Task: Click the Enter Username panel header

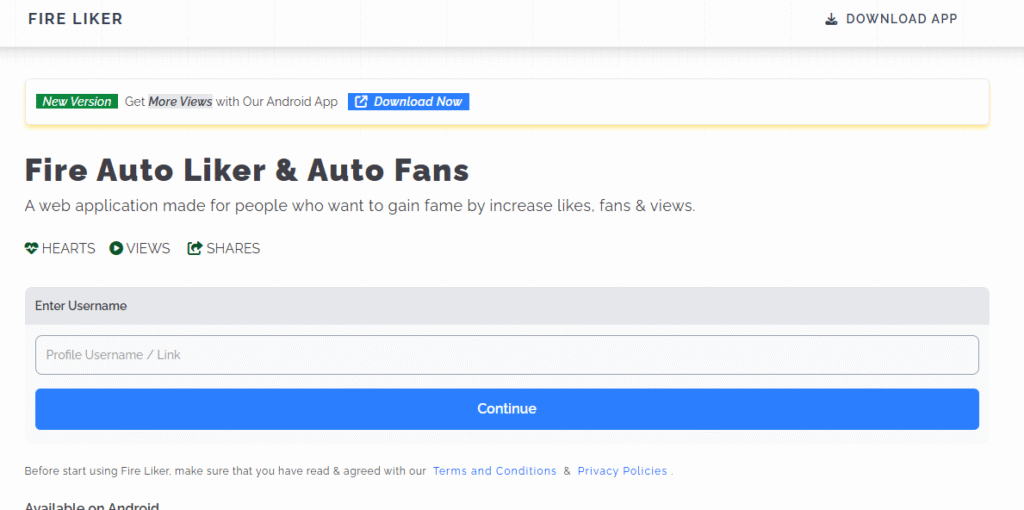Action: [x=506, y=306]
